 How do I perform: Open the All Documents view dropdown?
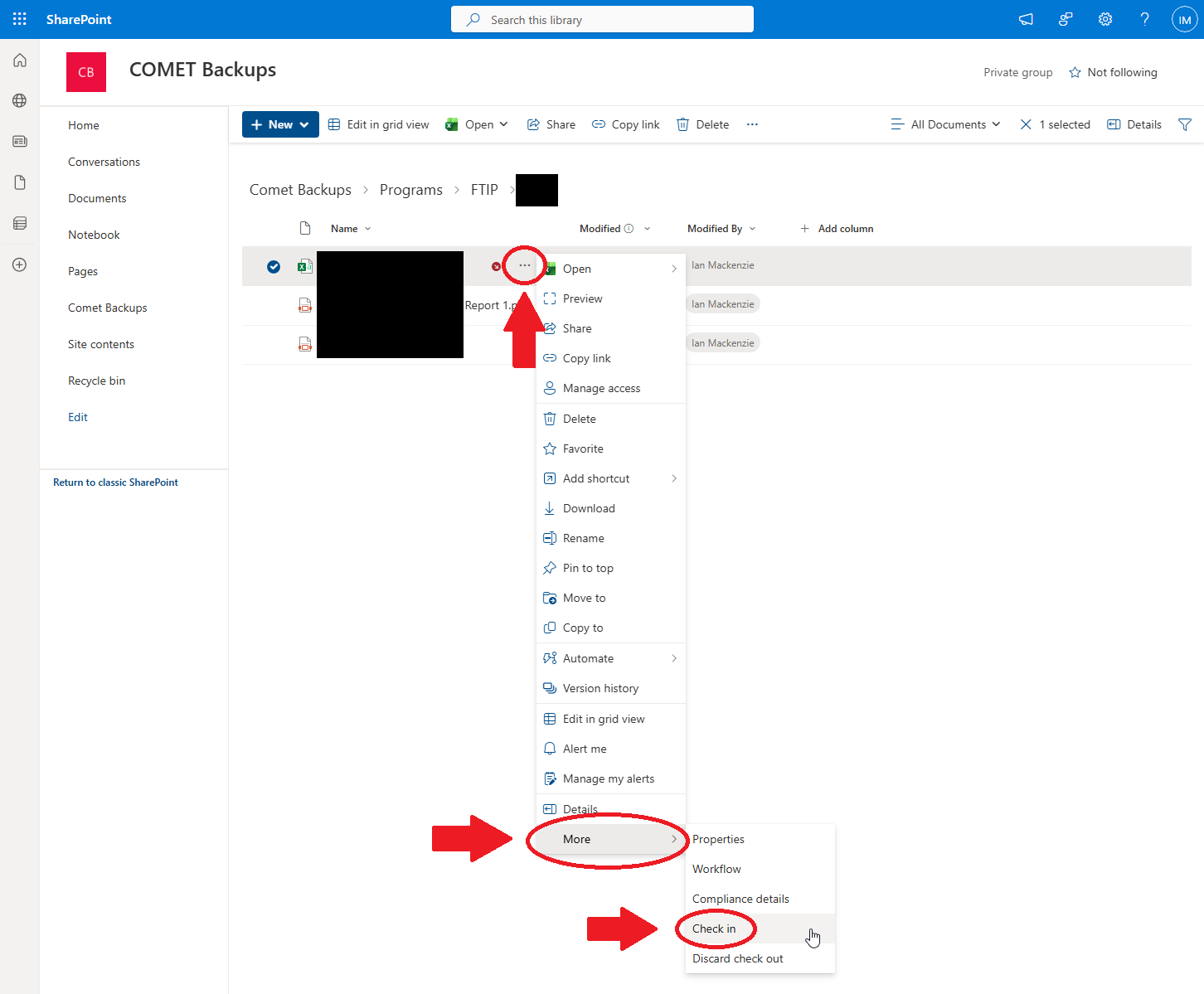click(x=946, y=124)
